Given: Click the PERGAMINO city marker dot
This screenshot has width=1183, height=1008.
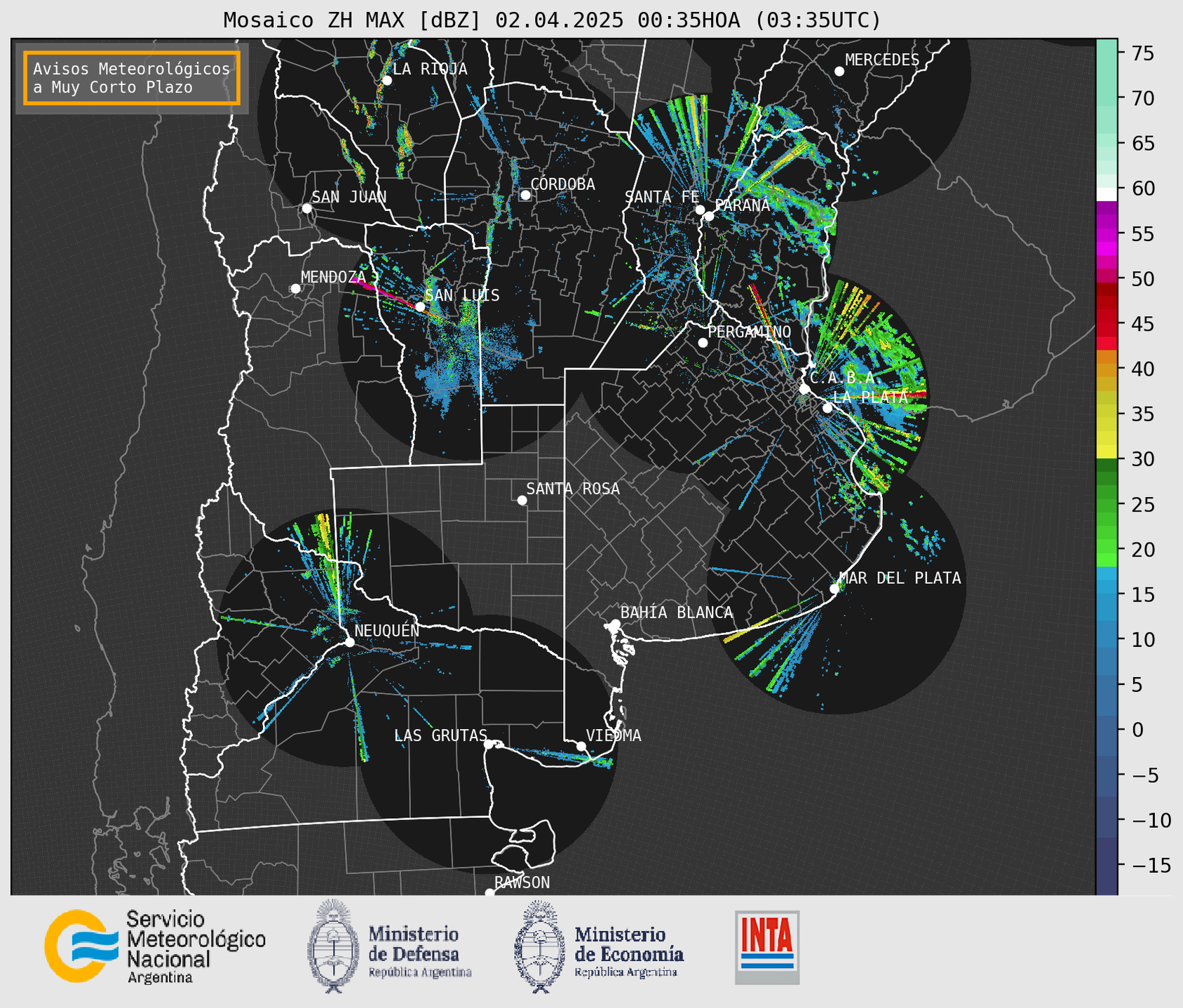Looking at the screenshot, I should (x=703, y=343).
